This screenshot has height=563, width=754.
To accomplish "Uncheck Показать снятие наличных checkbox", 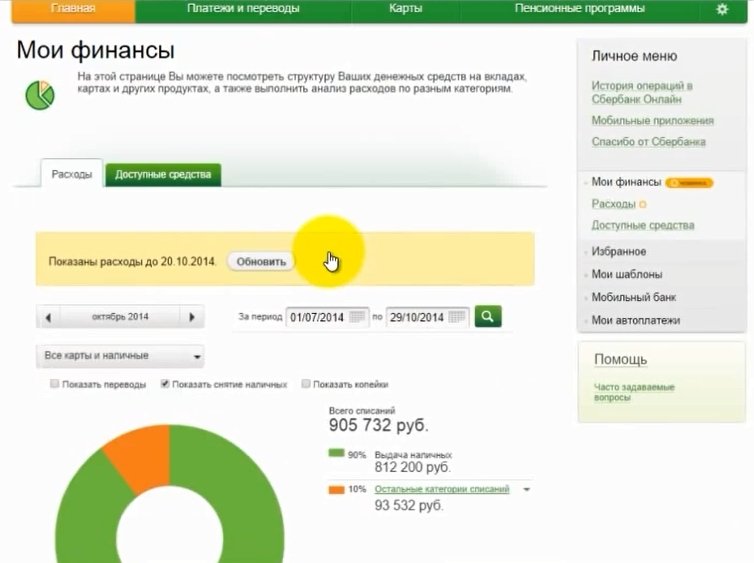I will click(x=166, y=384).
